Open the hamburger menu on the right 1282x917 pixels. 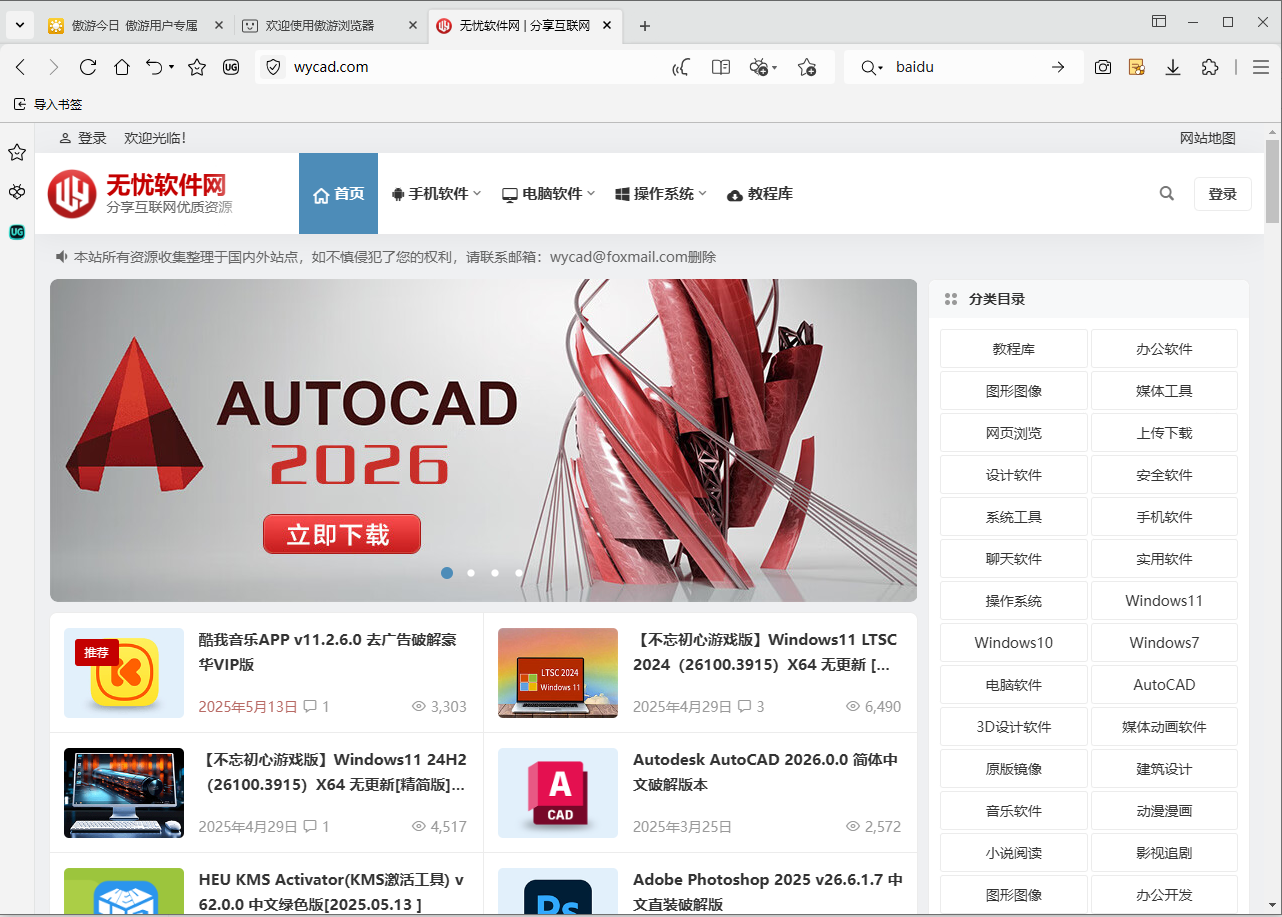pos(1261,67)
